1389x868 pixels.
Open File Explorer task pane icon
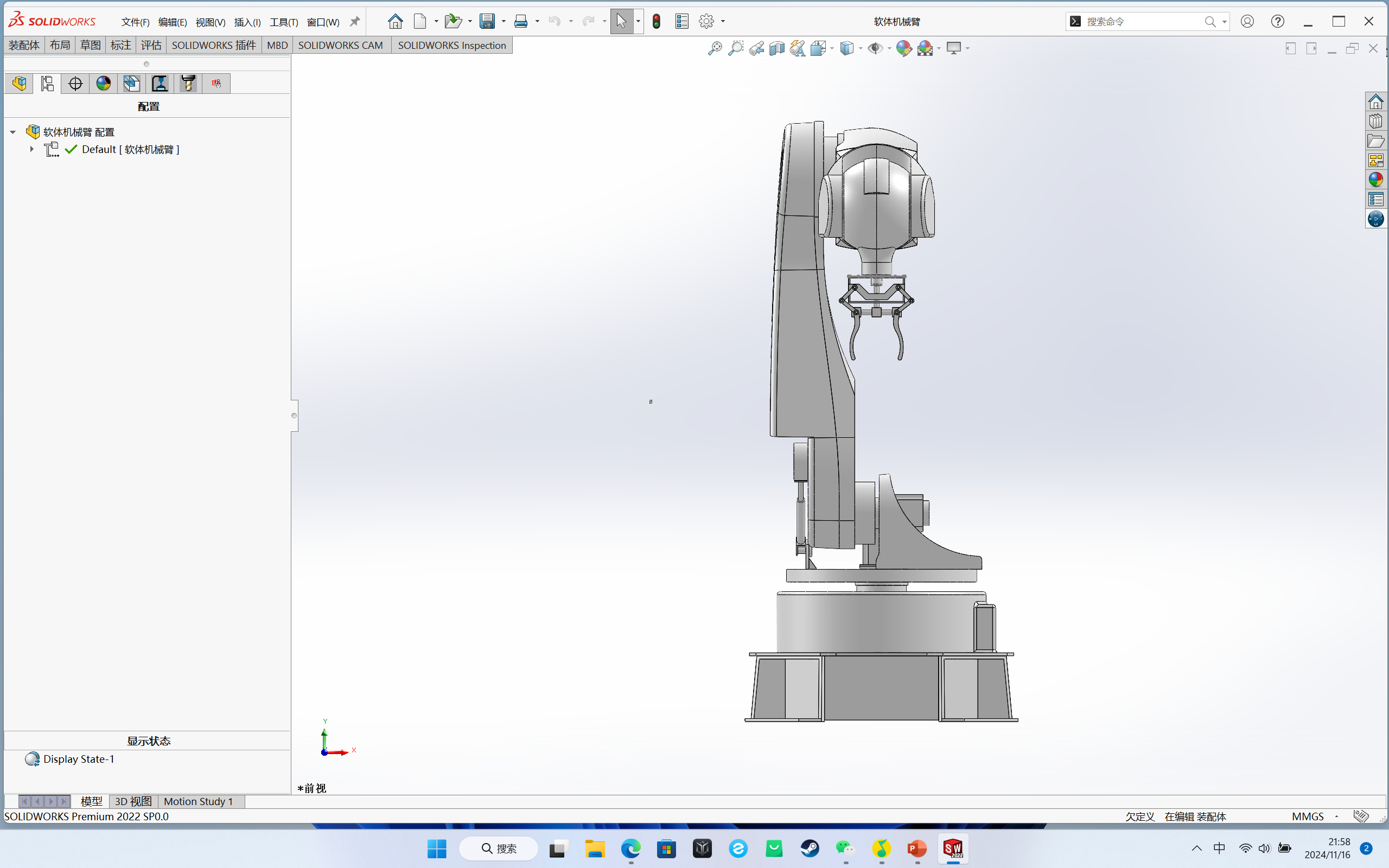(1376, 141)
